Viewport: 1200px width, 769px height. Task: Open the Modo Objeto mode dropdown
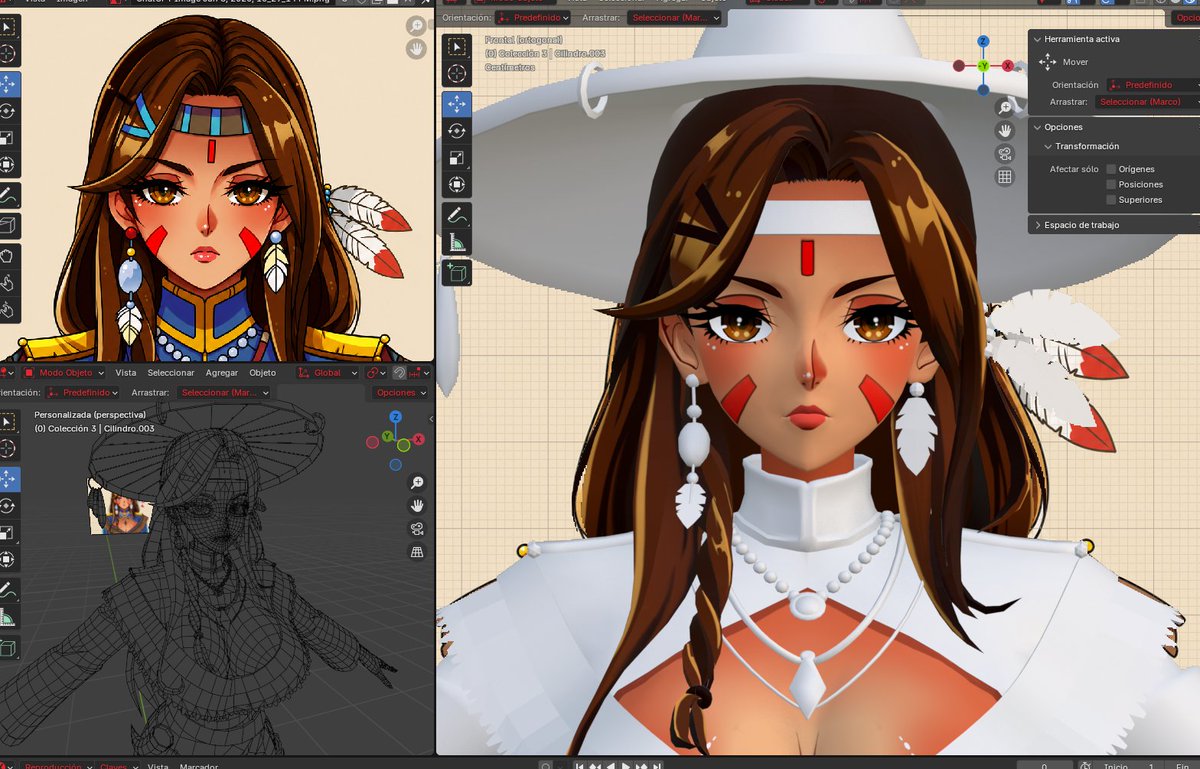[x=63, y=373]
